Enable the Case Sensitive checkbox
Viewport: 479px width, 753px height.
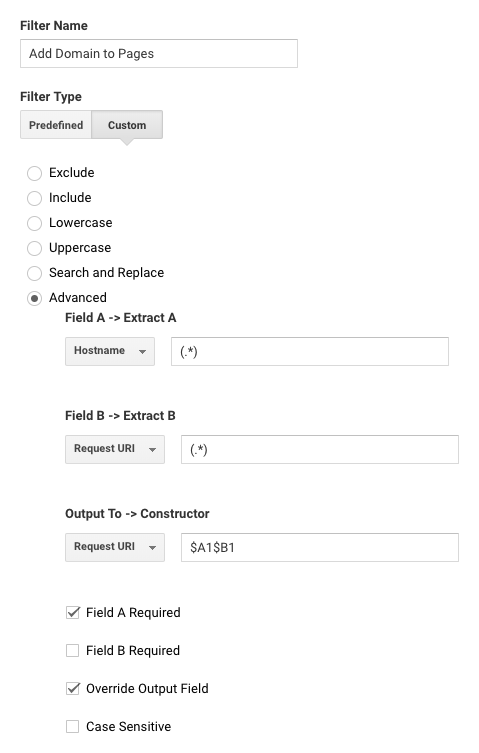pyautogui.click(x=73, y=727)
